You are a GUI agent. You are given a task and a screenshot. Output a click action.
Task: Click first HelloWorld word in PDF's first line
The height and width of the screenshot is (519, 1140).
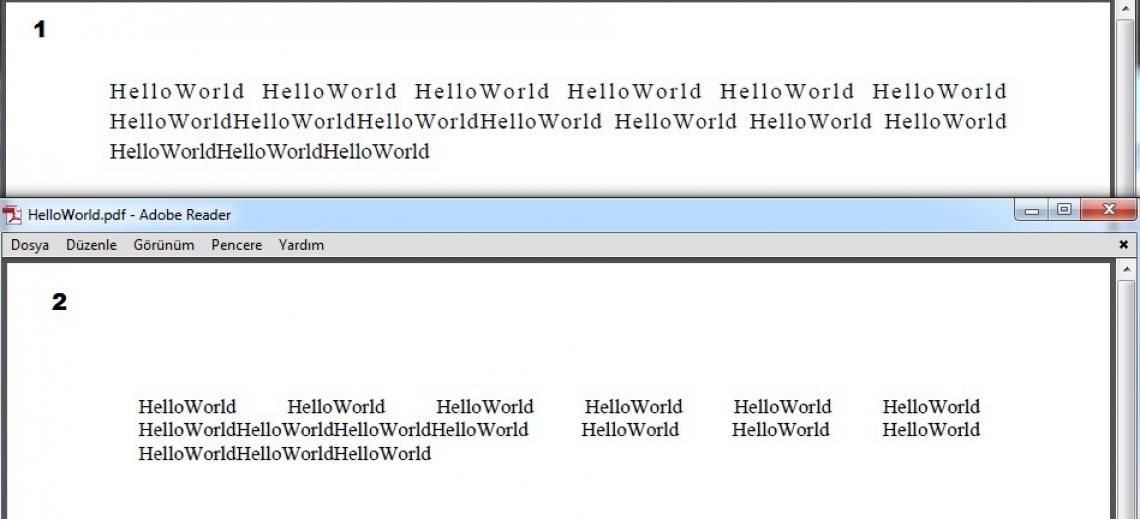187,407
